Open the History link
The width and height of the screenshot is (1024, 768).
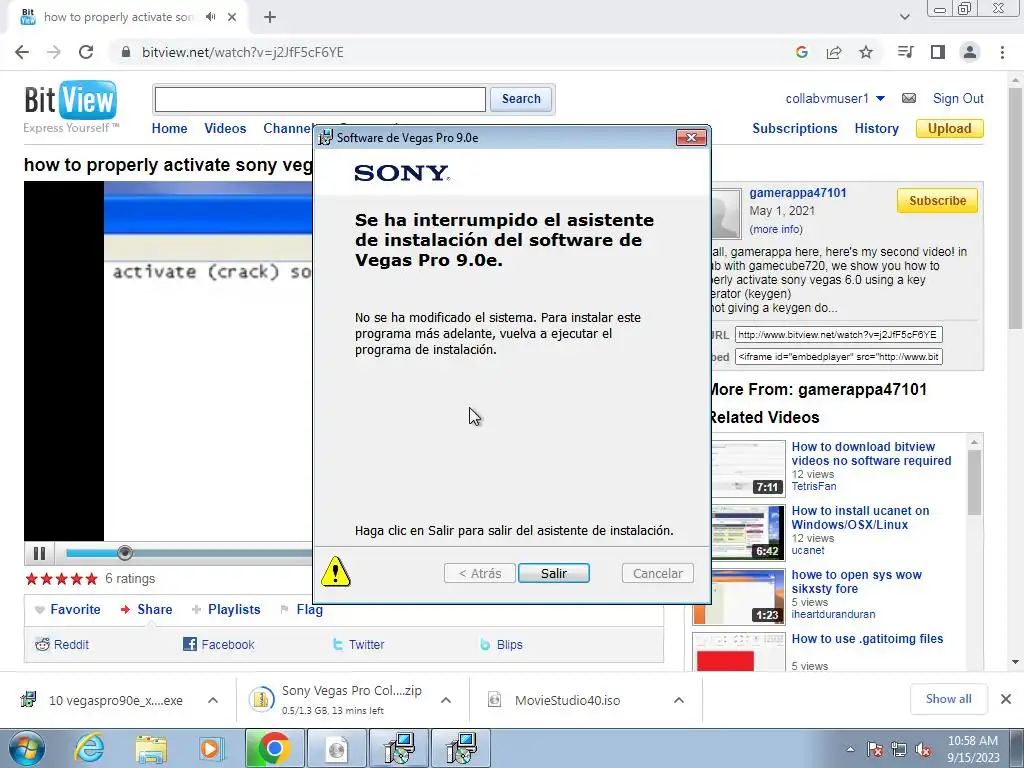pyautogui.click(x=876, y=129)
